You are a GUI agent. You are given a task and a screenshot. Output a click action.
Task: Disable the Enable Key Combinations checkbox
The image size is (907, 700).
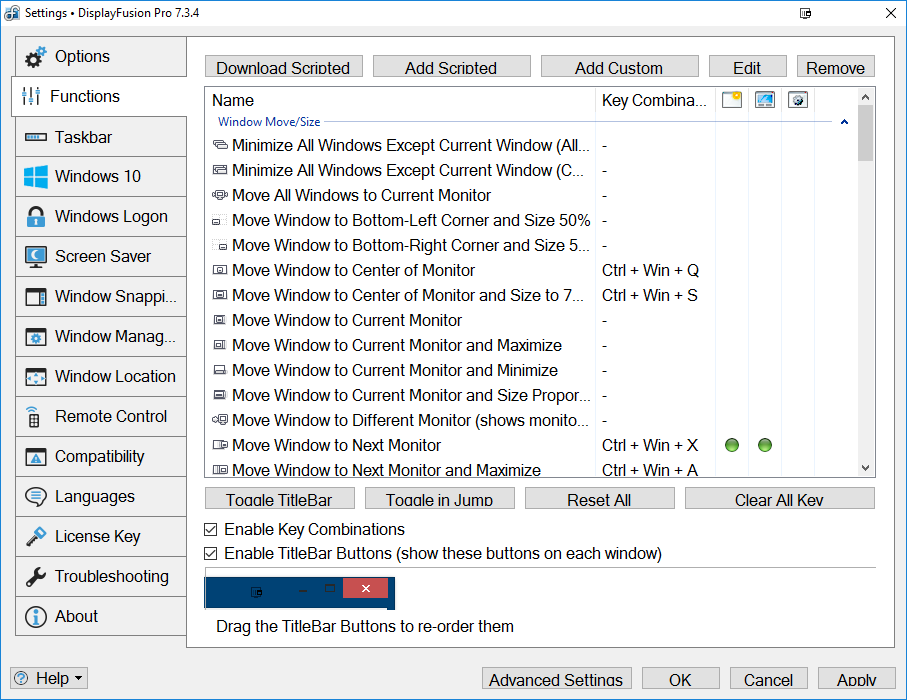211,529
